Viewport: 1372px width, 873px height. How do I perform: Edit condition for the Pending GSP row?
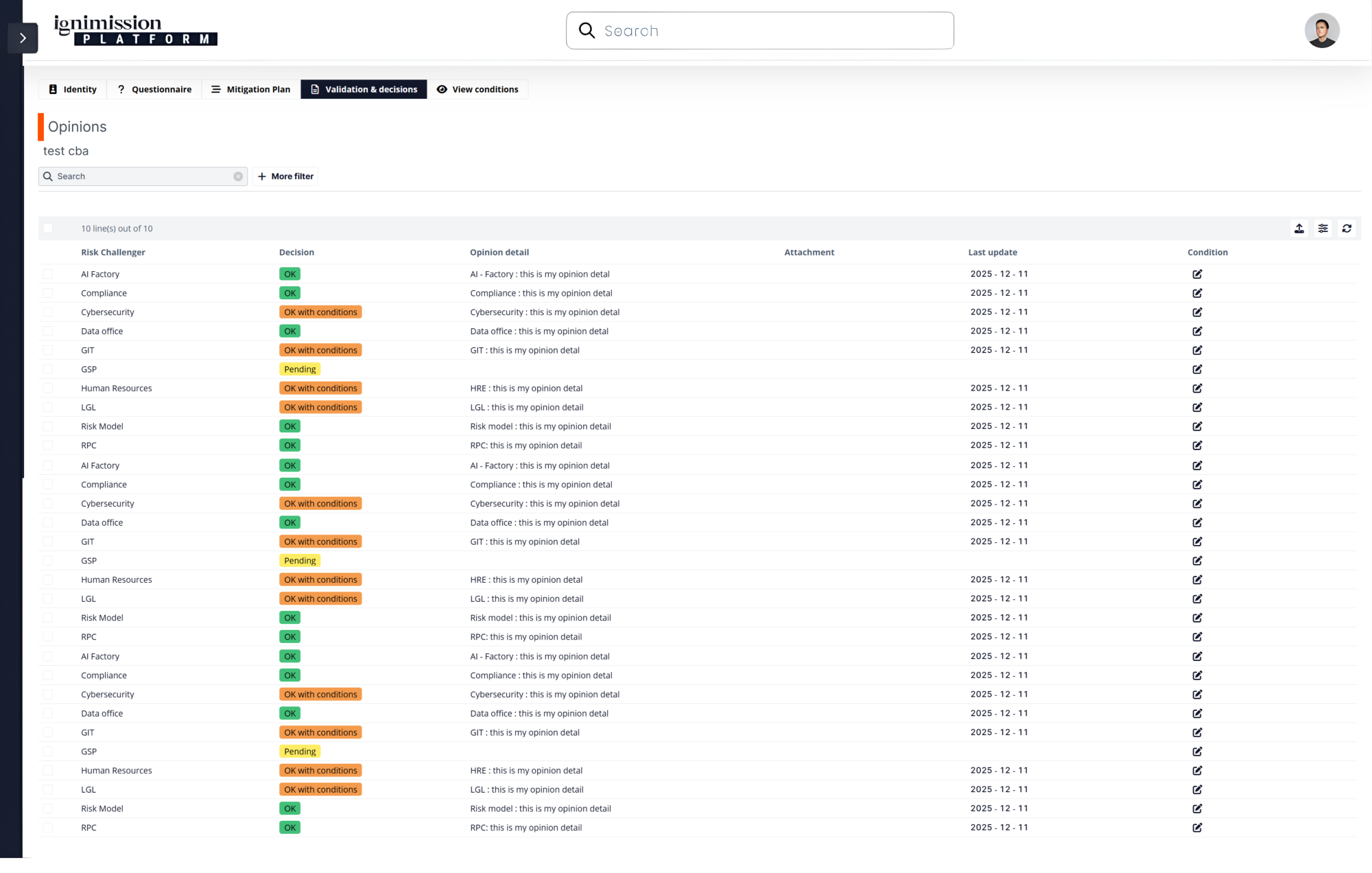[1197, 369]
